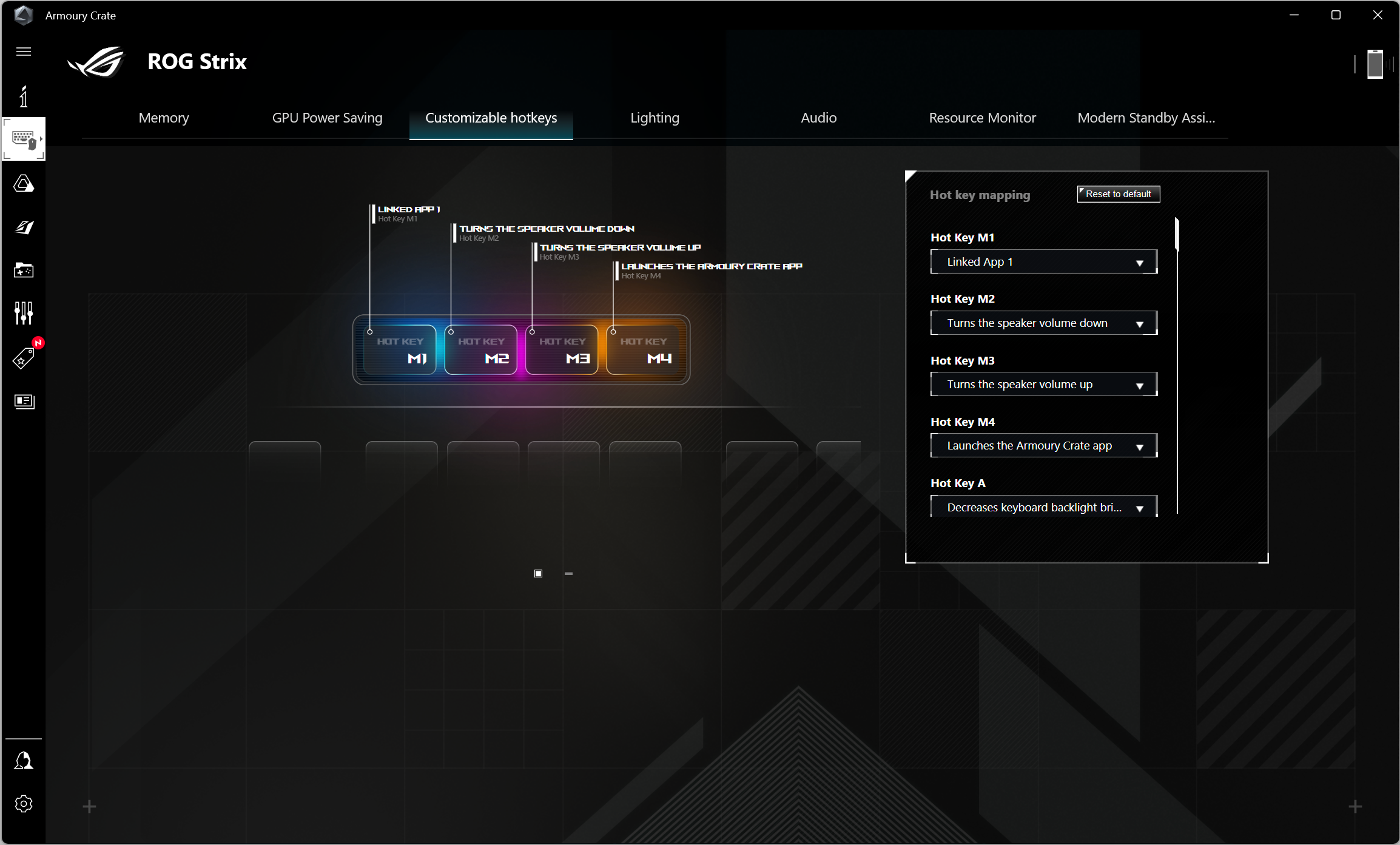Open Hot Key M4 Armoury Crate dropdown
This screenshot has width=1400, height=845.
pos(1043,446)
